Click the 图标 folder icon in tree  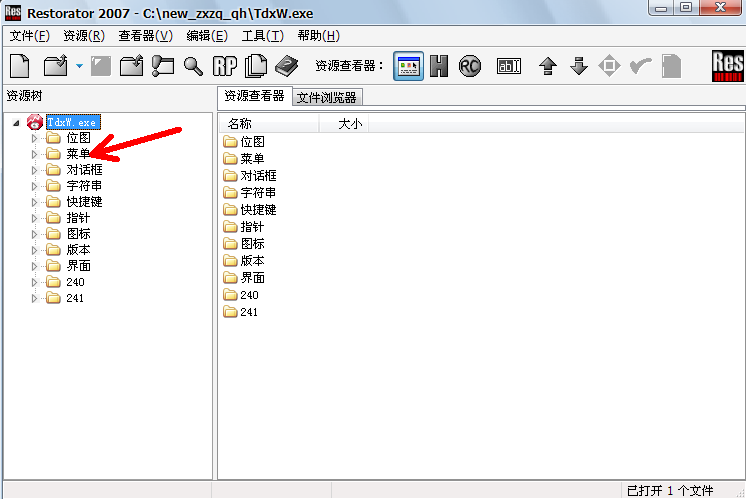point(53,234)
